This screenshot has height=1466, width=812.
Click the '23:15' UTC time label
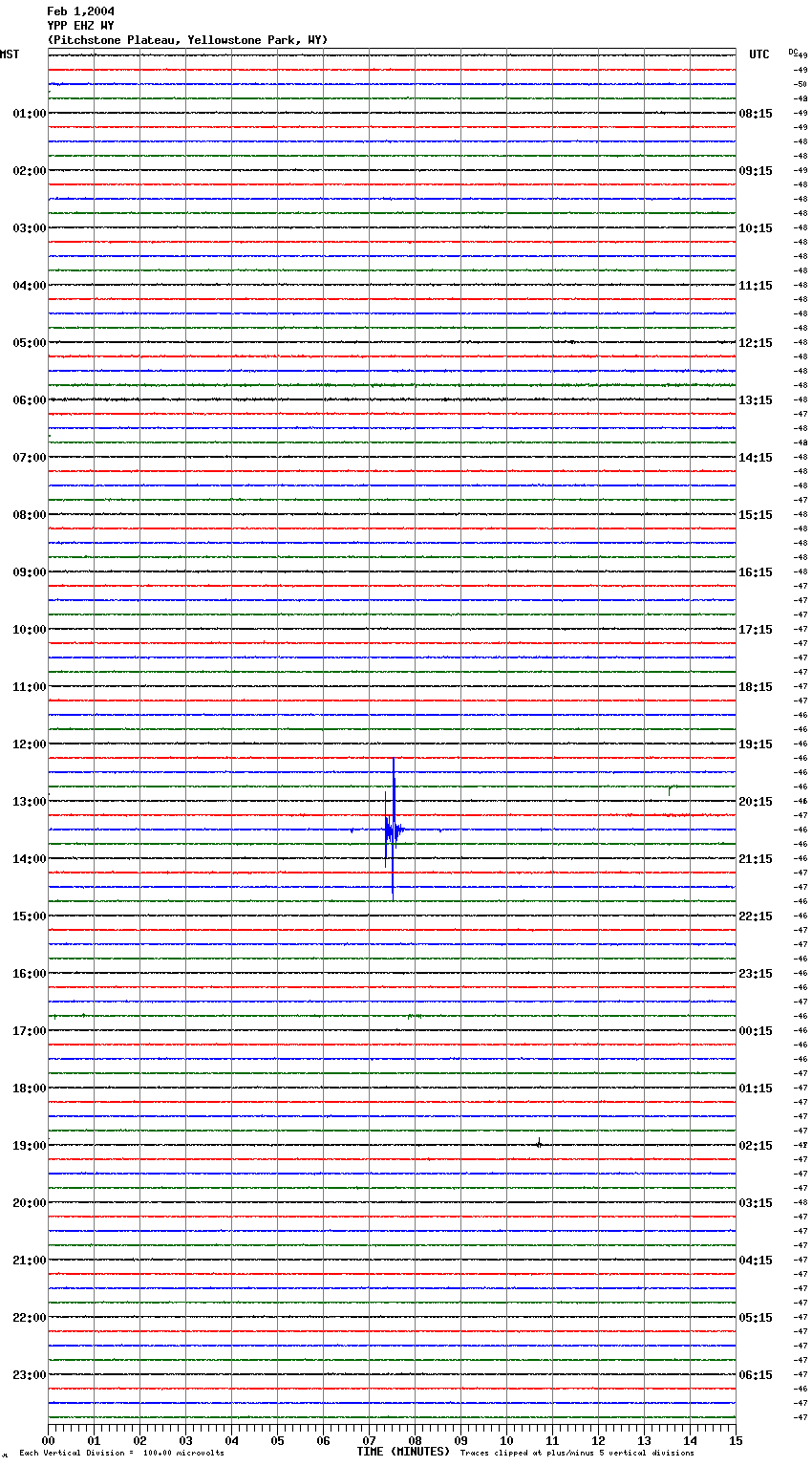[756, 974]
